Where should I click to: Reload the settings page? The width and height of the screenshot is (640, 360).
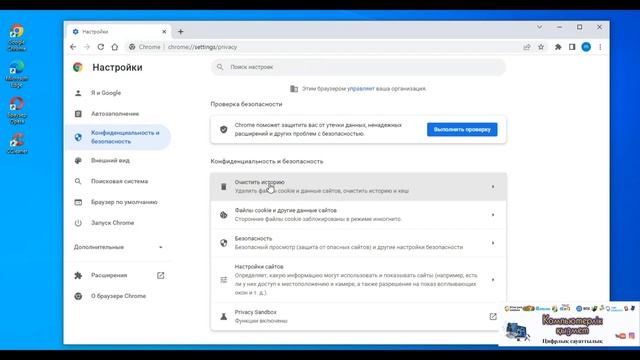point(100,47)
